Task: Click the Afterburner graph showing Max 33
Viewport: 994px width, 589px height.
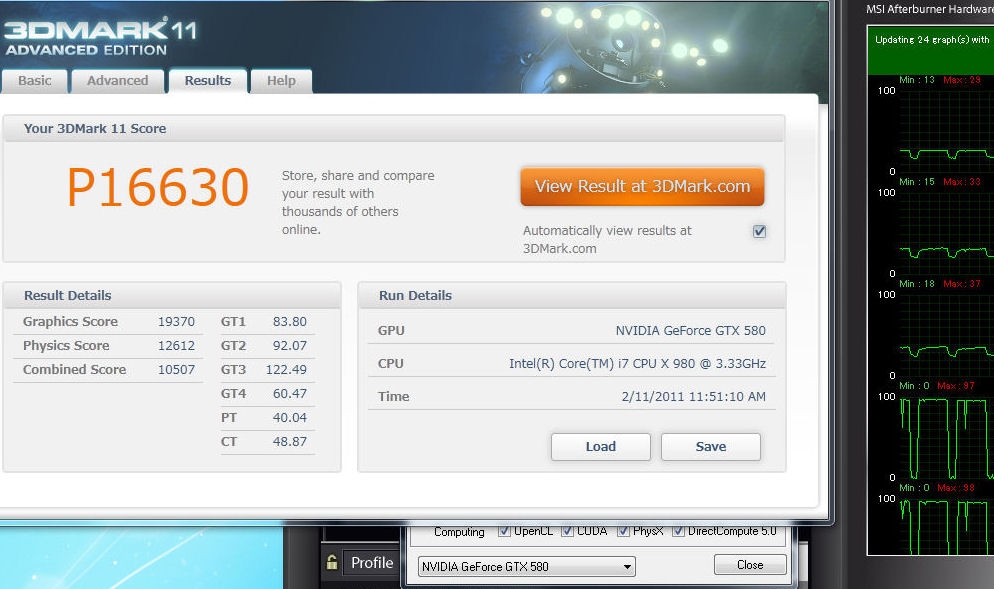Action: (946, 232)
